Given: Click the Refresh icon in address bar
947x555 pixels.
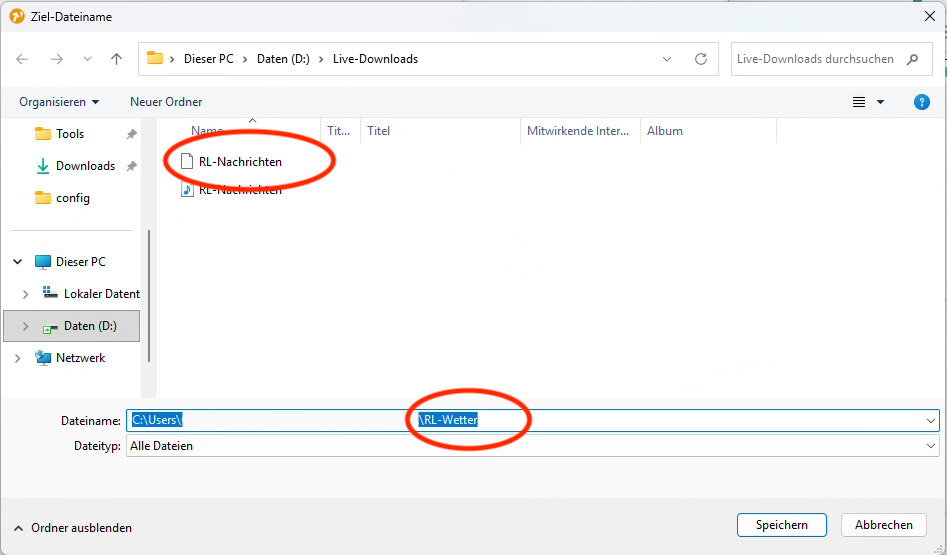Looking at the screenshot, I should coord(701,59).
